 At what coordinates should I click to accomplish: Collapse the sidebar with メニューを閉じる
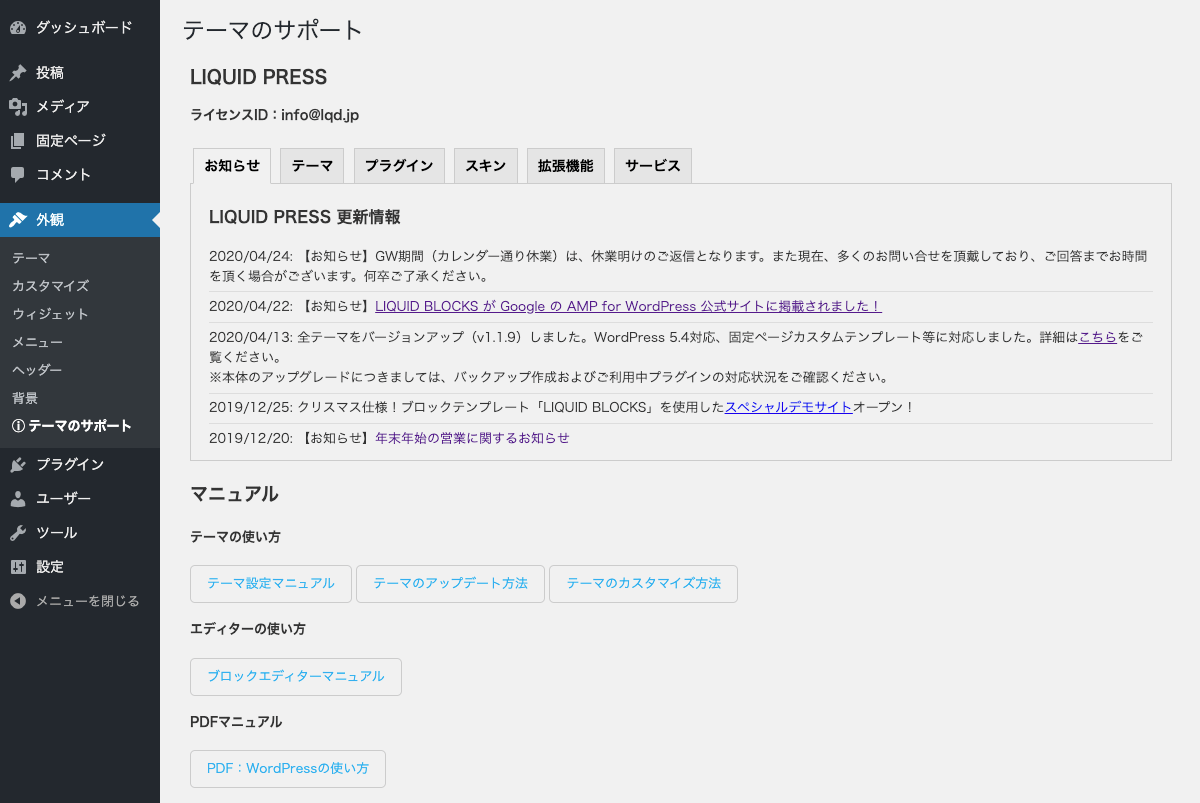click(80, 601)
